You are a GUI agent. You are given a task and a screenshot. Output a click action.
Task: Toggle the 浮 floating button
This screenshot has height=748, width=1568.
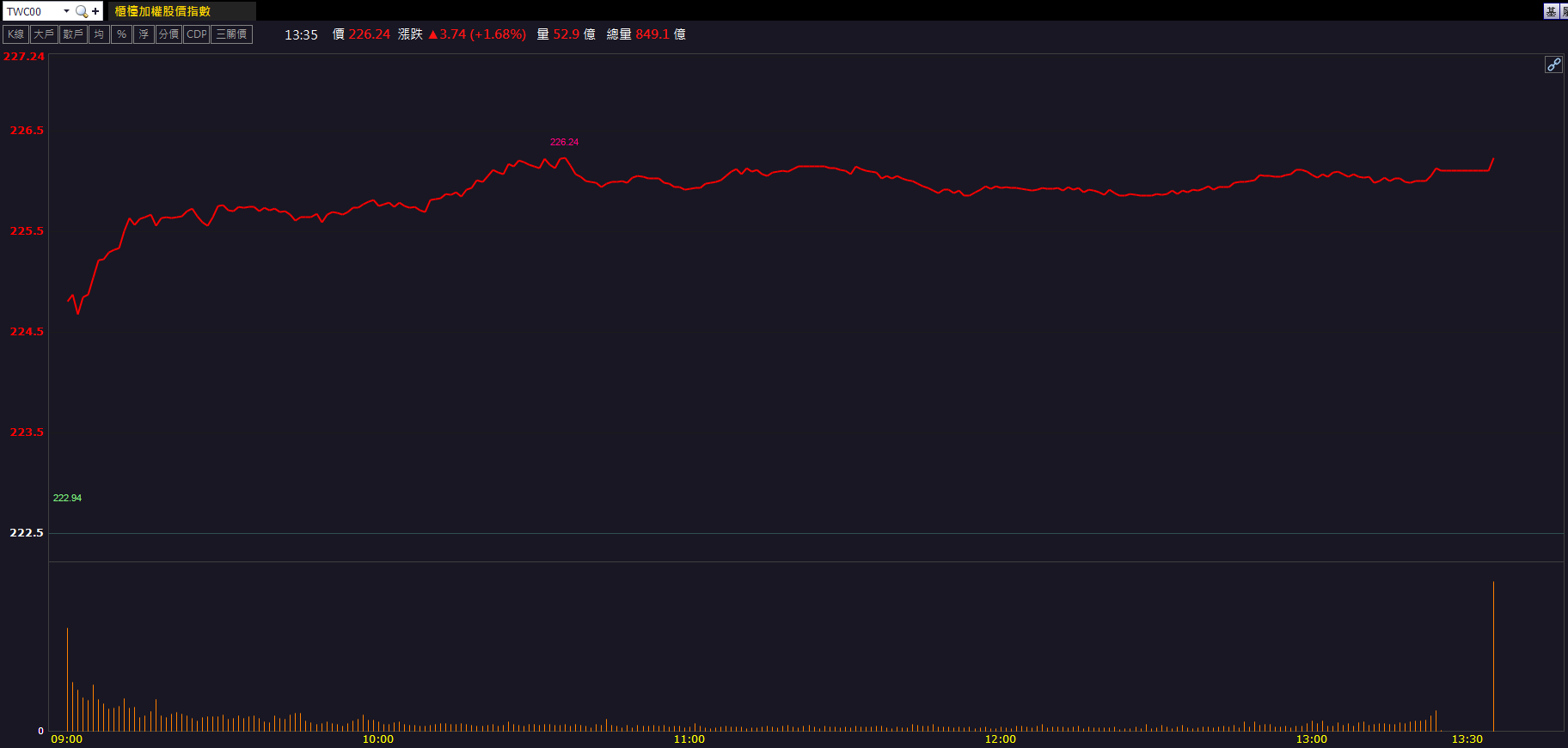(144, 34)
